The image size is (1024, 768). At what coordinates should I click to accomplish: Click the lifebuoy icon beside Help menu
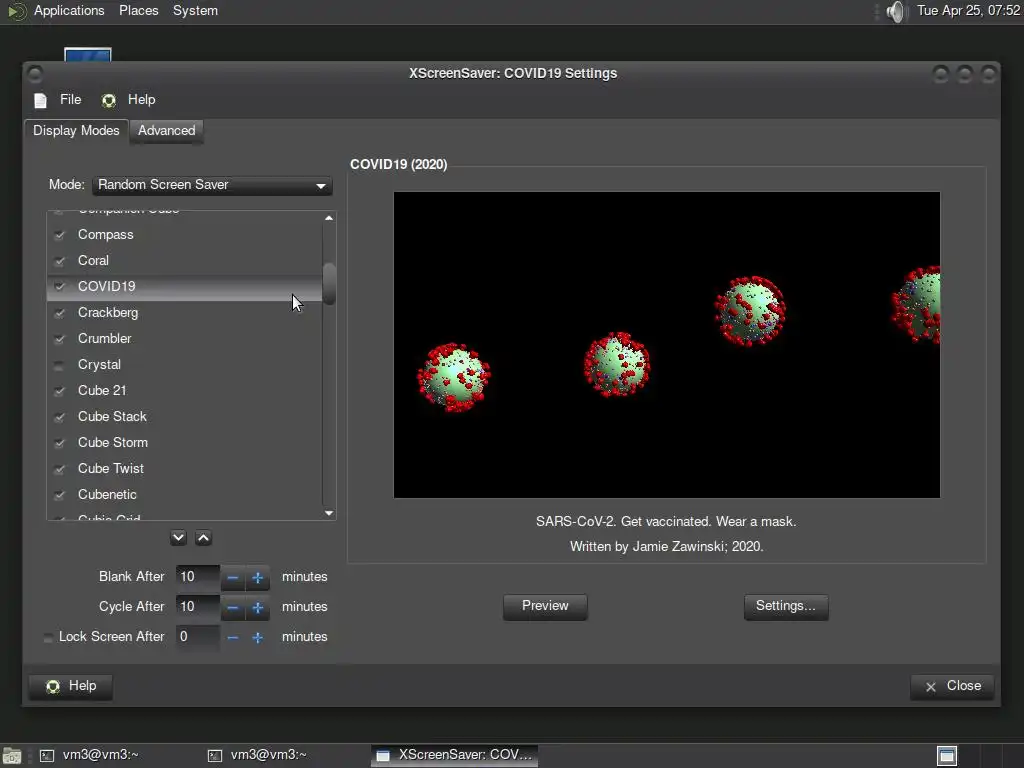[x=108, y=100]
